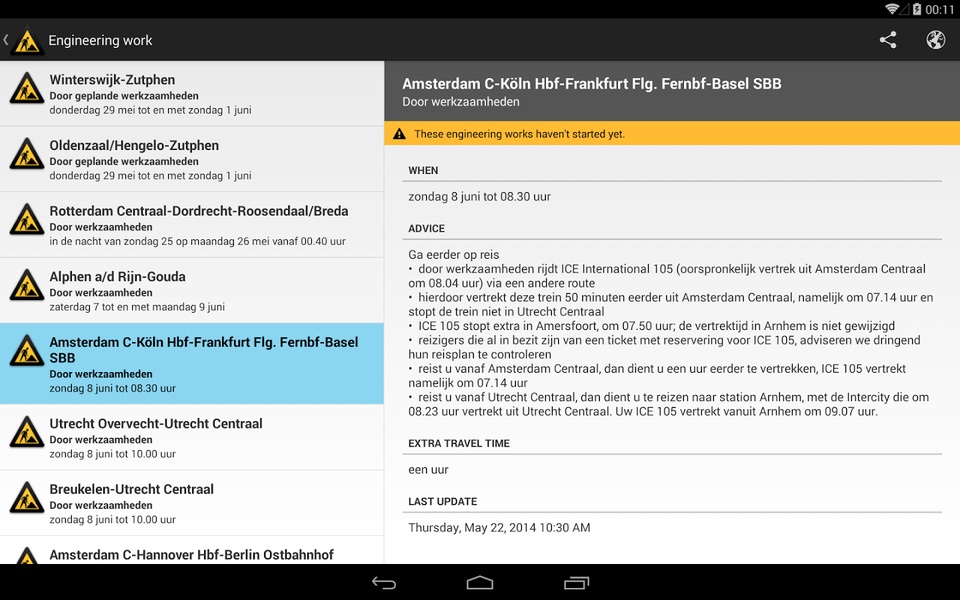Image resolution: width=960 pixels, height=600 pixels.
Task: Open the globe web icon
Action: click(936, 40)
